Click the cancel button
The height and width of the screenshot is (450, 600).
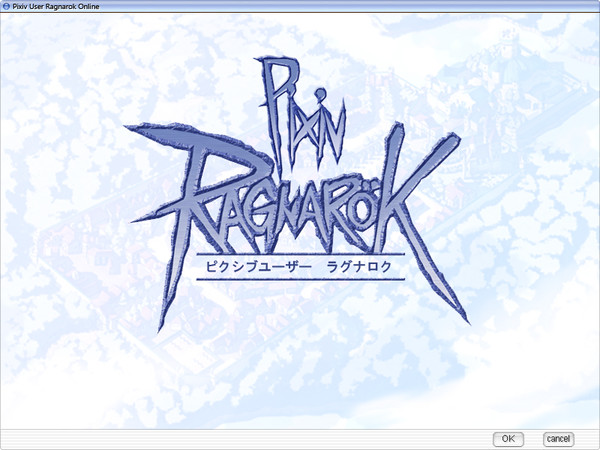coord(558,439)
